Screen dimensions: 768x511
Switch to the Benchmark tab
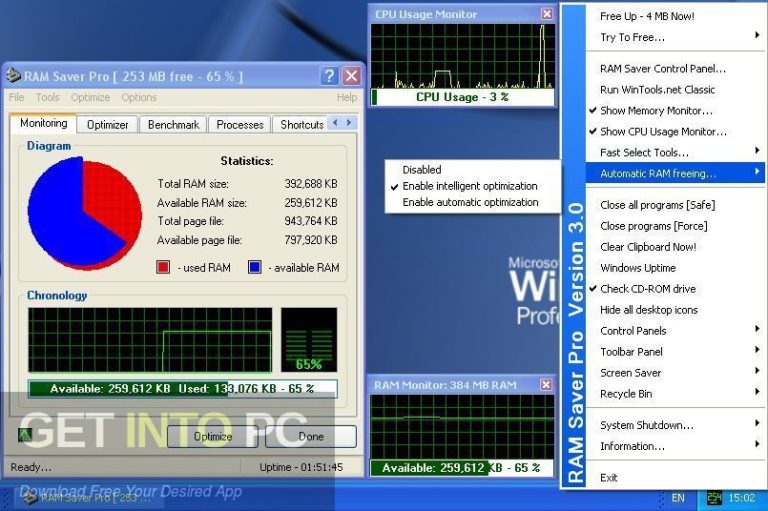pos(173,125)
